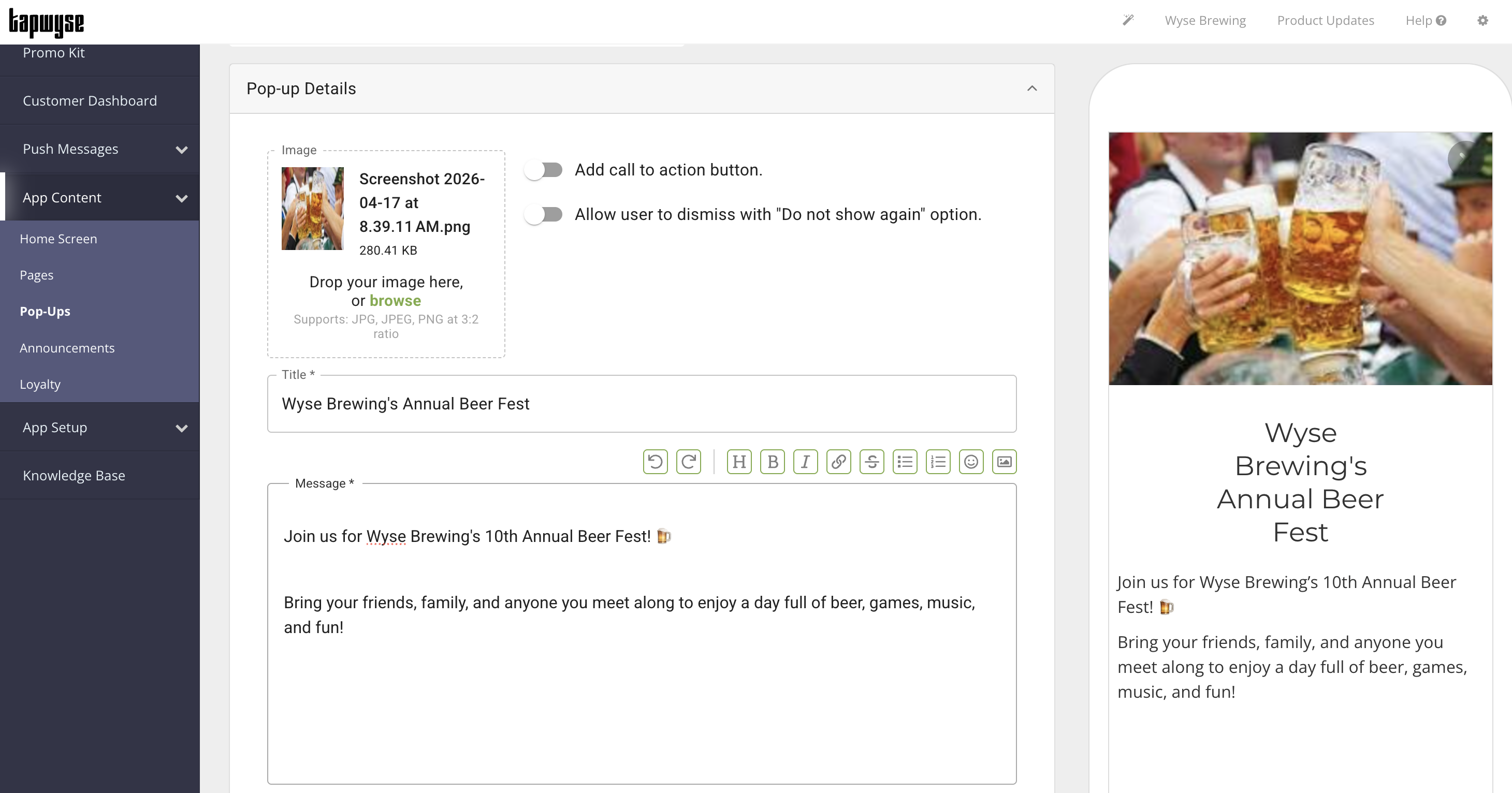Screen dimensions: 1512x793
Task: Apply strikethrough formatting
Action: (871, 462)
